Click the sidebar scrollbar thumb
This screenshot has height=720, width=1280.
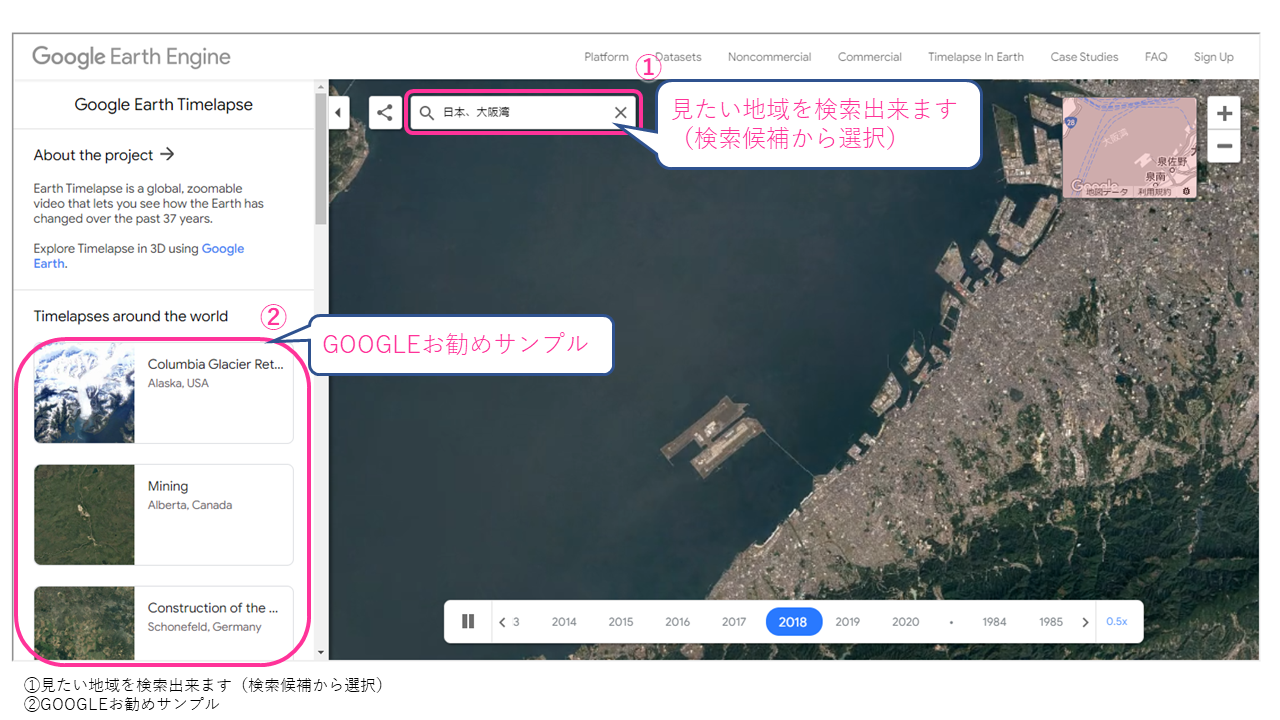(321, 159)
